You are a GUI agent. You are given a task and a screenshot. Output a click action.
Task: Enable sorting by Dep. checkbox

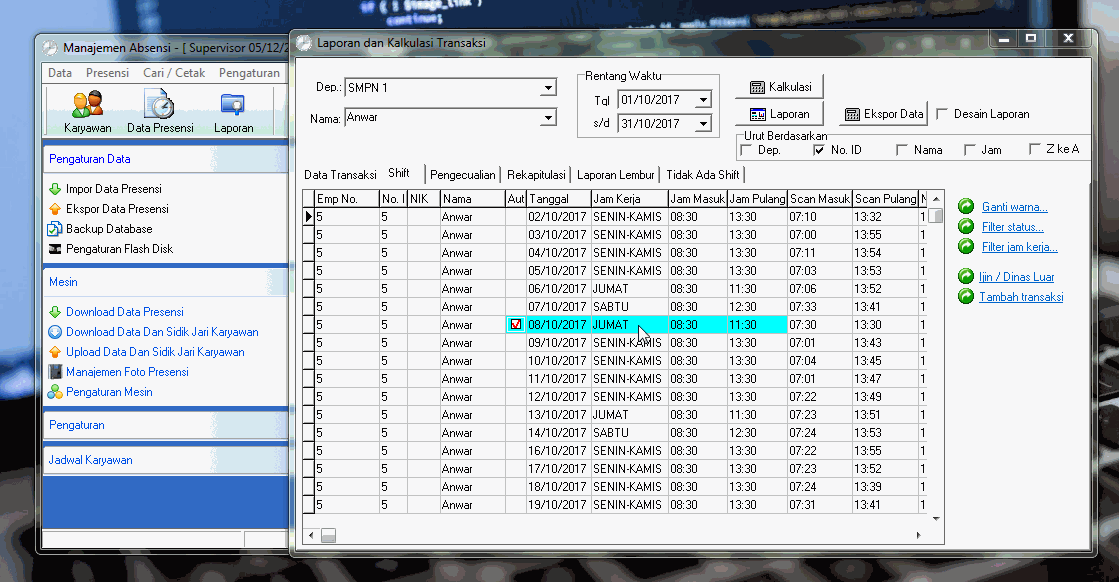[746, 150]
